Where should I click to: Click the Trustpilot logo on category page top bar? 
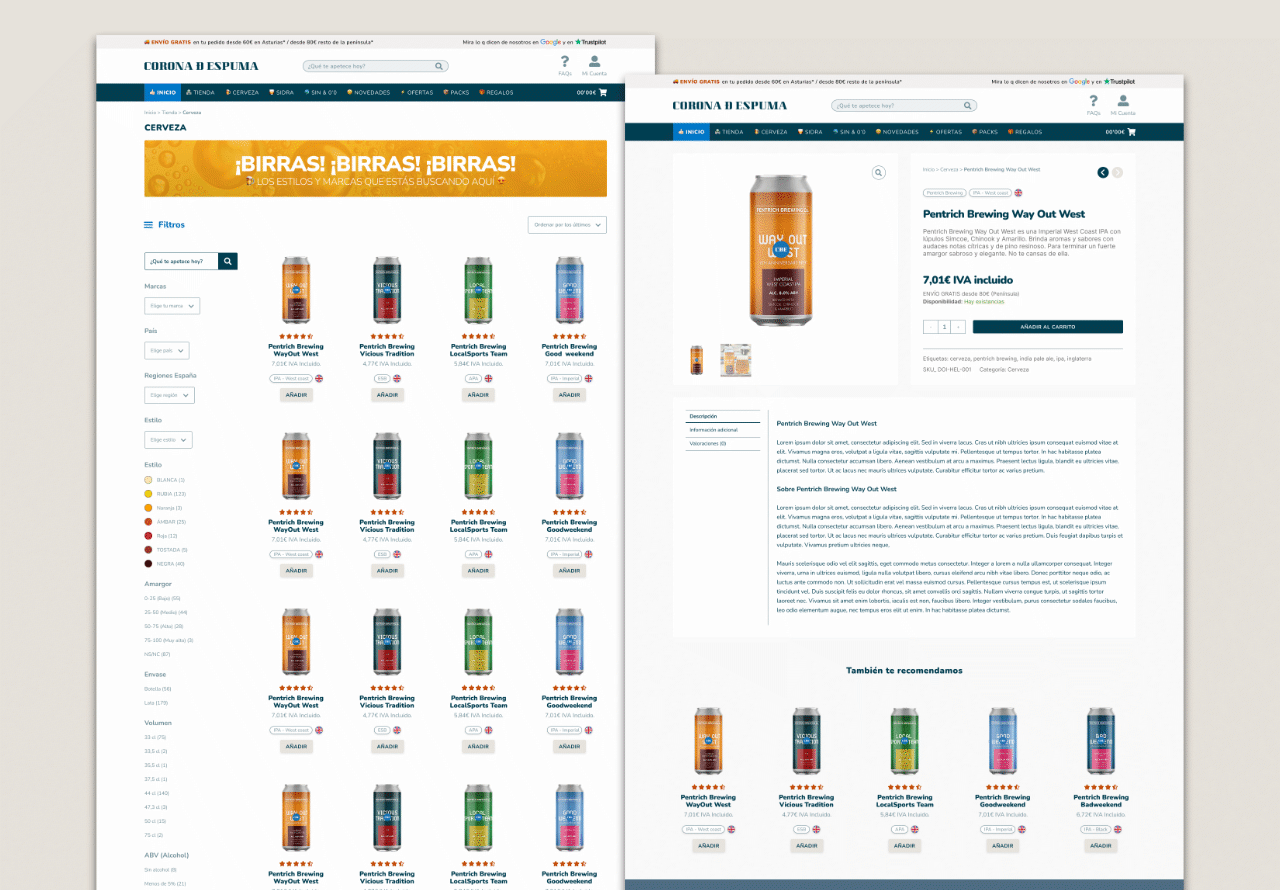590,42
